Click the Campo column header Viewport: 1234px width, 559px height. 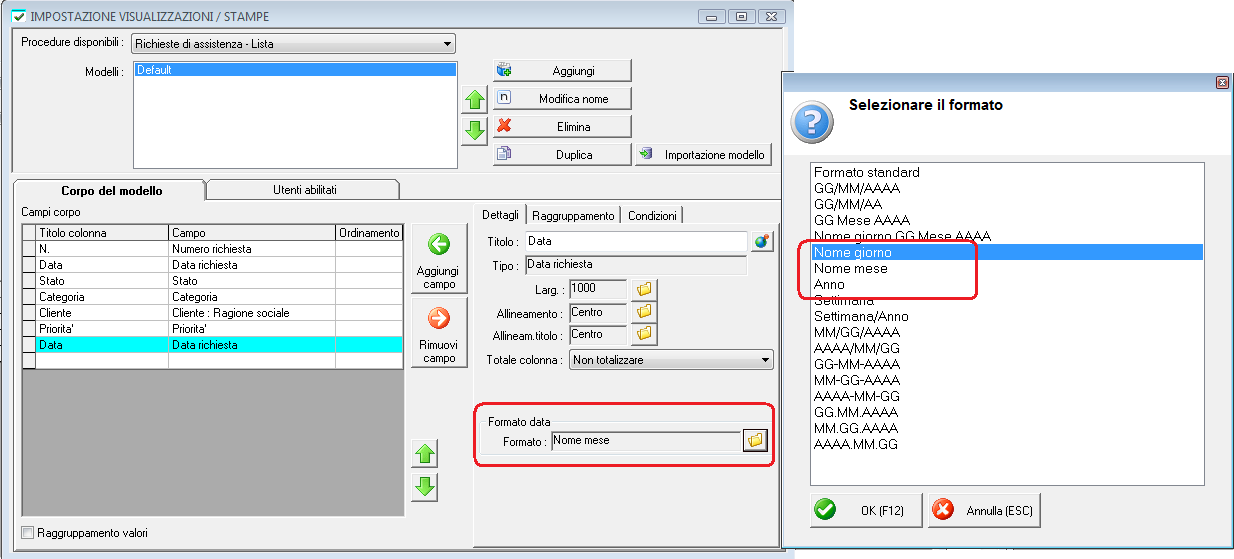point(251,233)
